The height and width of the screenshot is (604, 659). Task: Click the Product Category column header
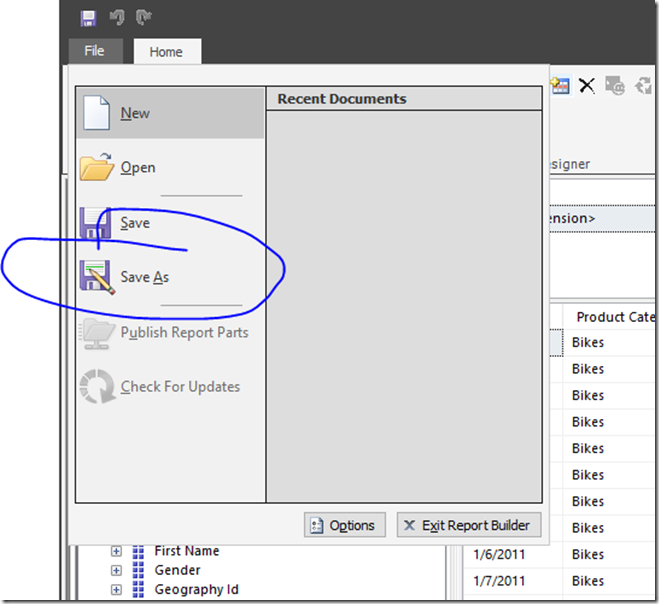tap(612, 317)
